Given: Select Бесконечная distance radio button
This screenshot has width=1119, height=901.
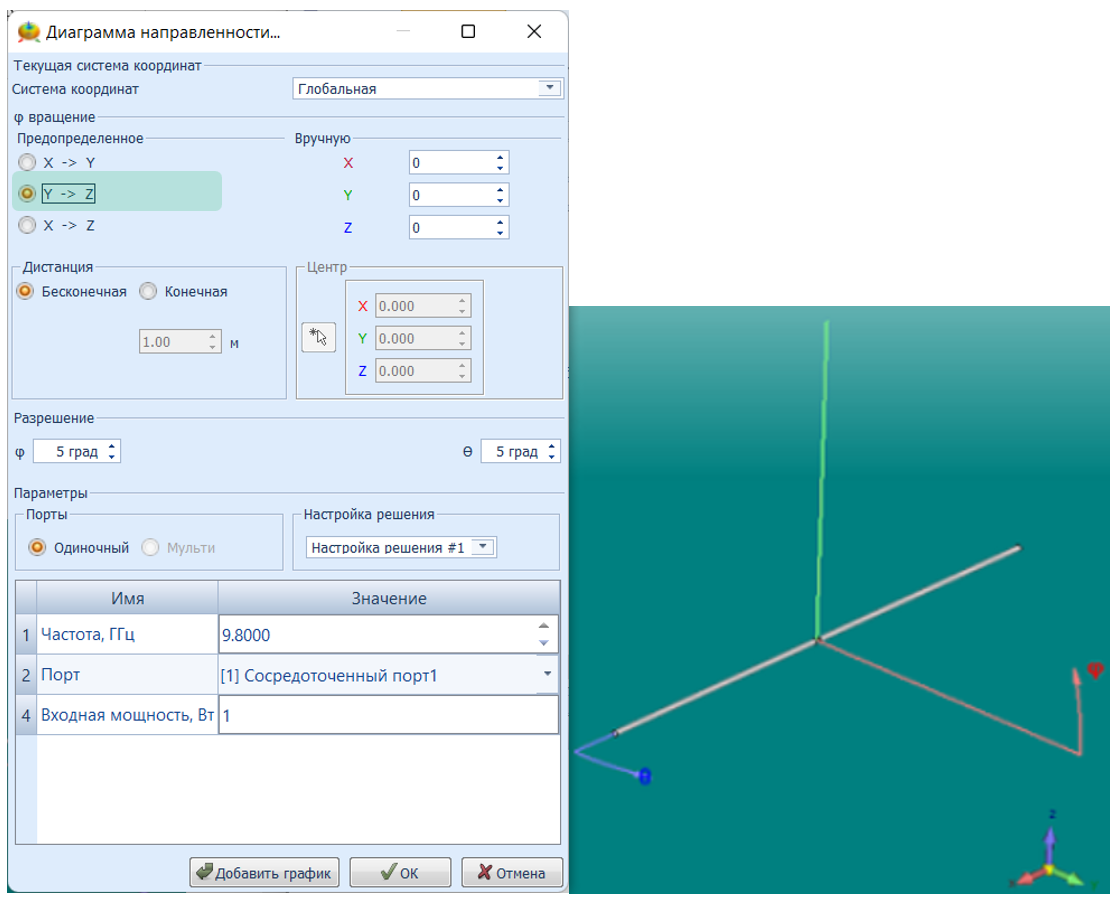Looking at the screenshot, I should [x=27, y=292].
